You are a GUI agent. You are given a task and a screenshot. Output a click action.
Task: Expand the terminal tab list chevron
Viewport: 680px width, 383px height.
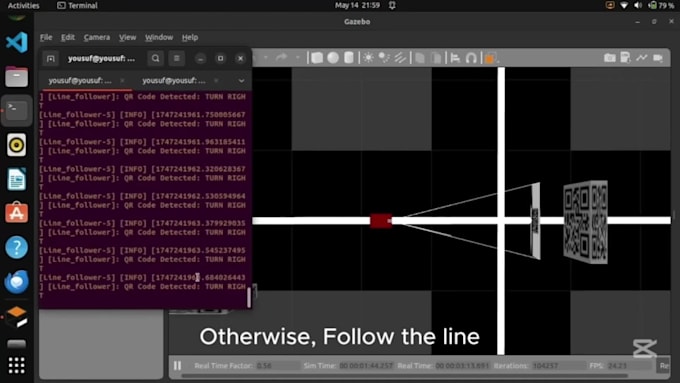(x=241, y=81)
